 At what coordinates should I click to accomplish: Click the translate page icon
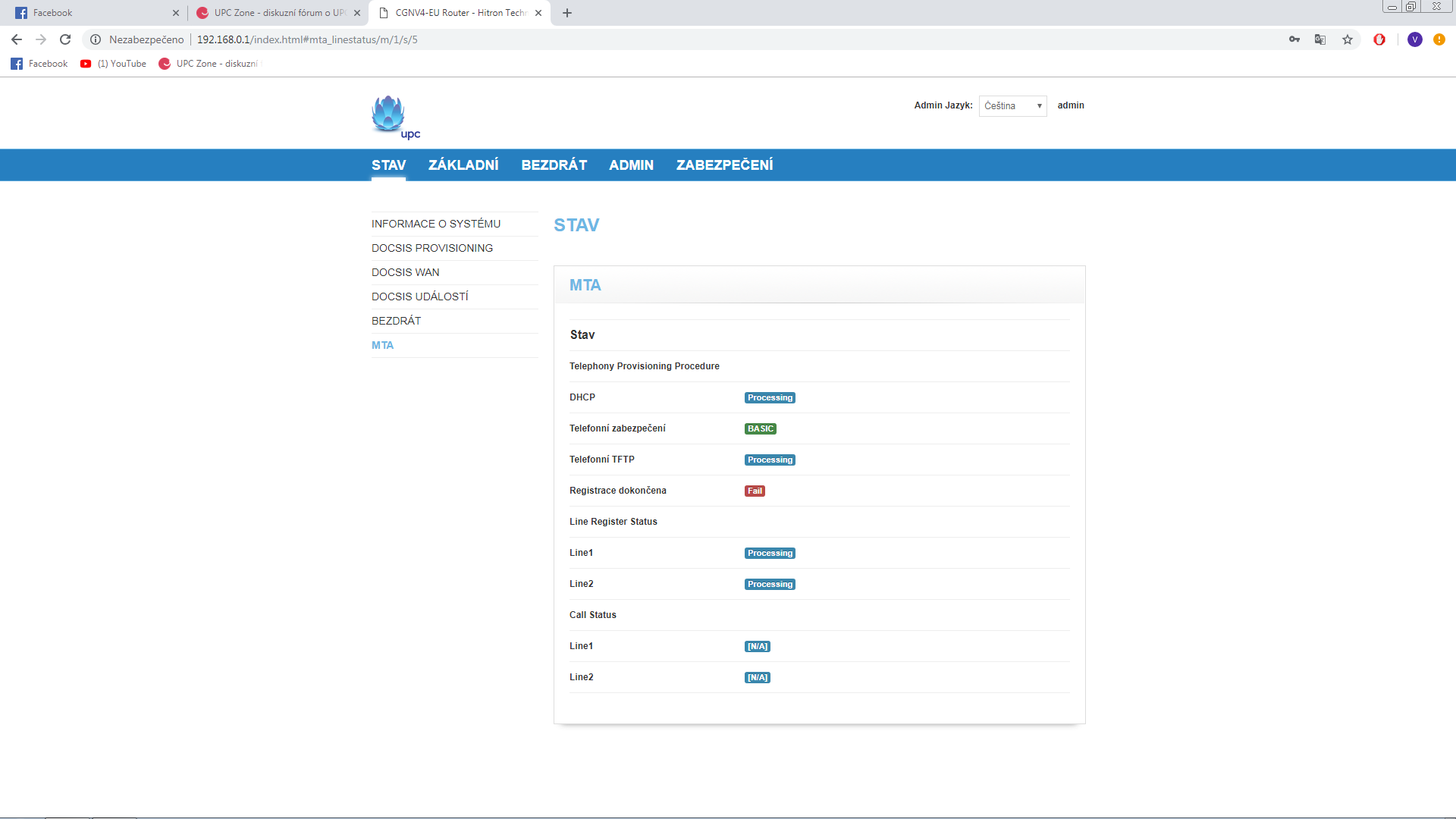pos(1320,39)
